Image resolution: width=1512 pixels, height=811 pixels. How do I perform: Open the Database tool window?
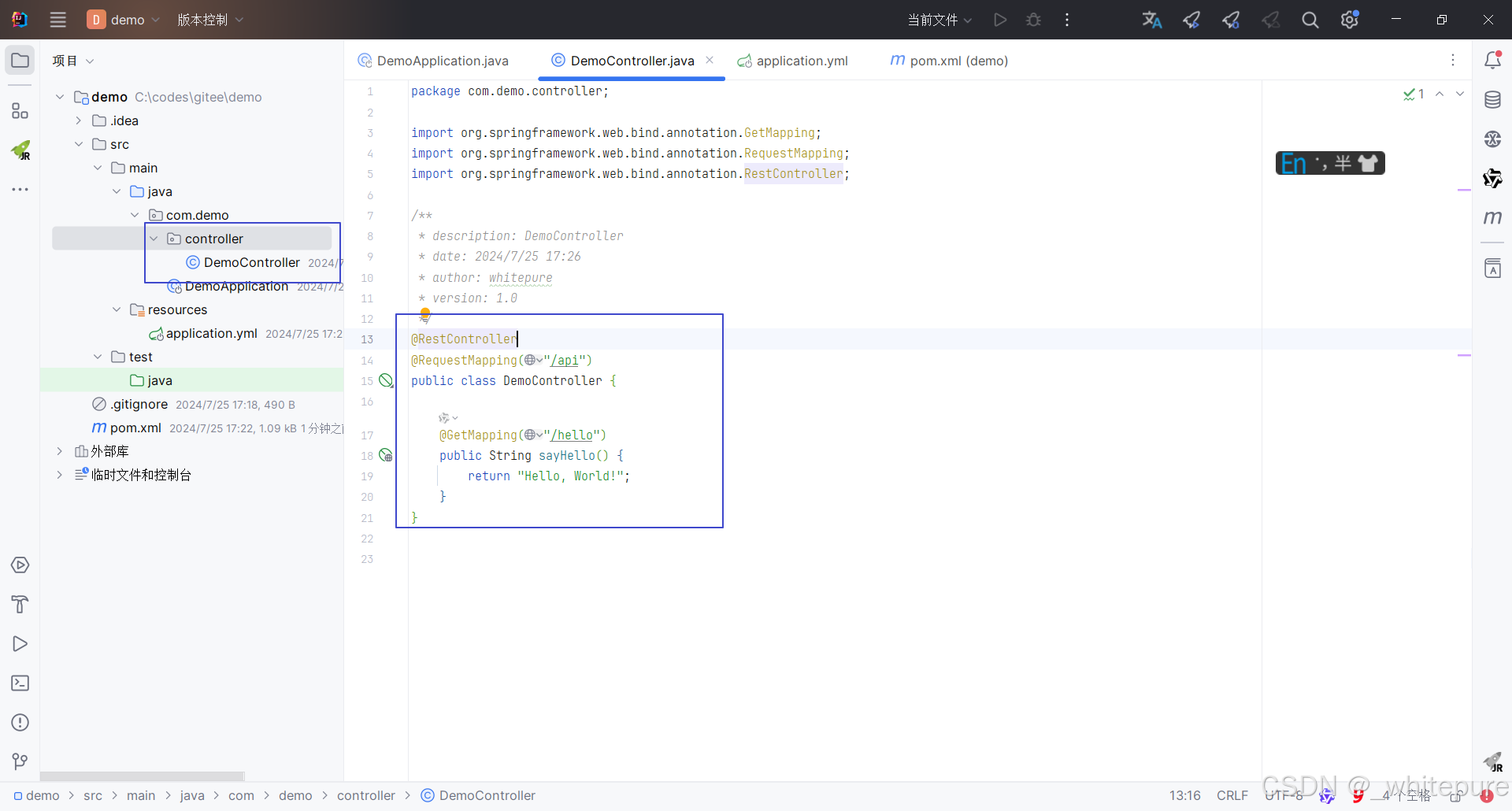[1492, 99]
